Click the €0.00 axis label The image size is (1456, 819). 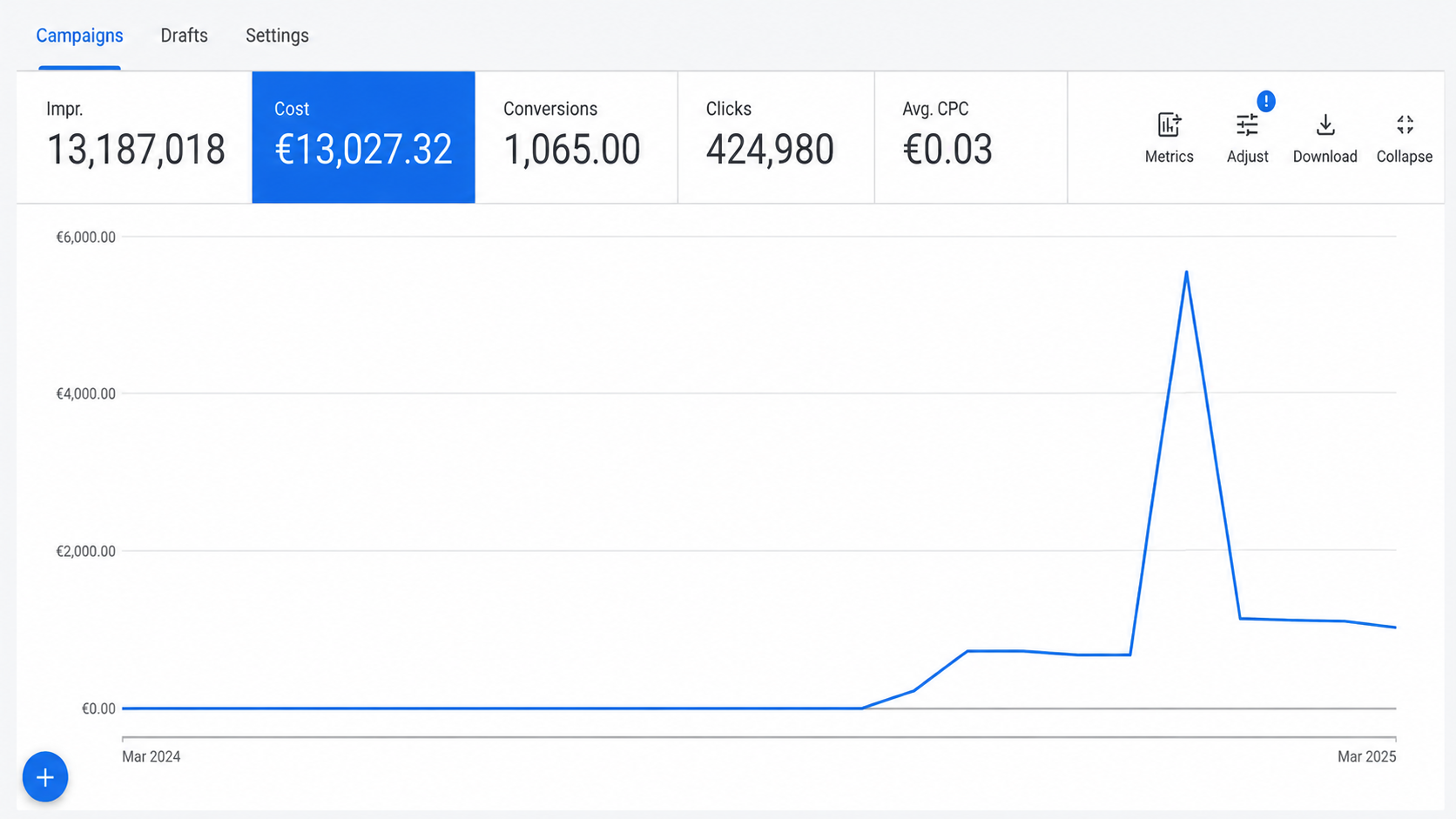(x=98, y=709)
